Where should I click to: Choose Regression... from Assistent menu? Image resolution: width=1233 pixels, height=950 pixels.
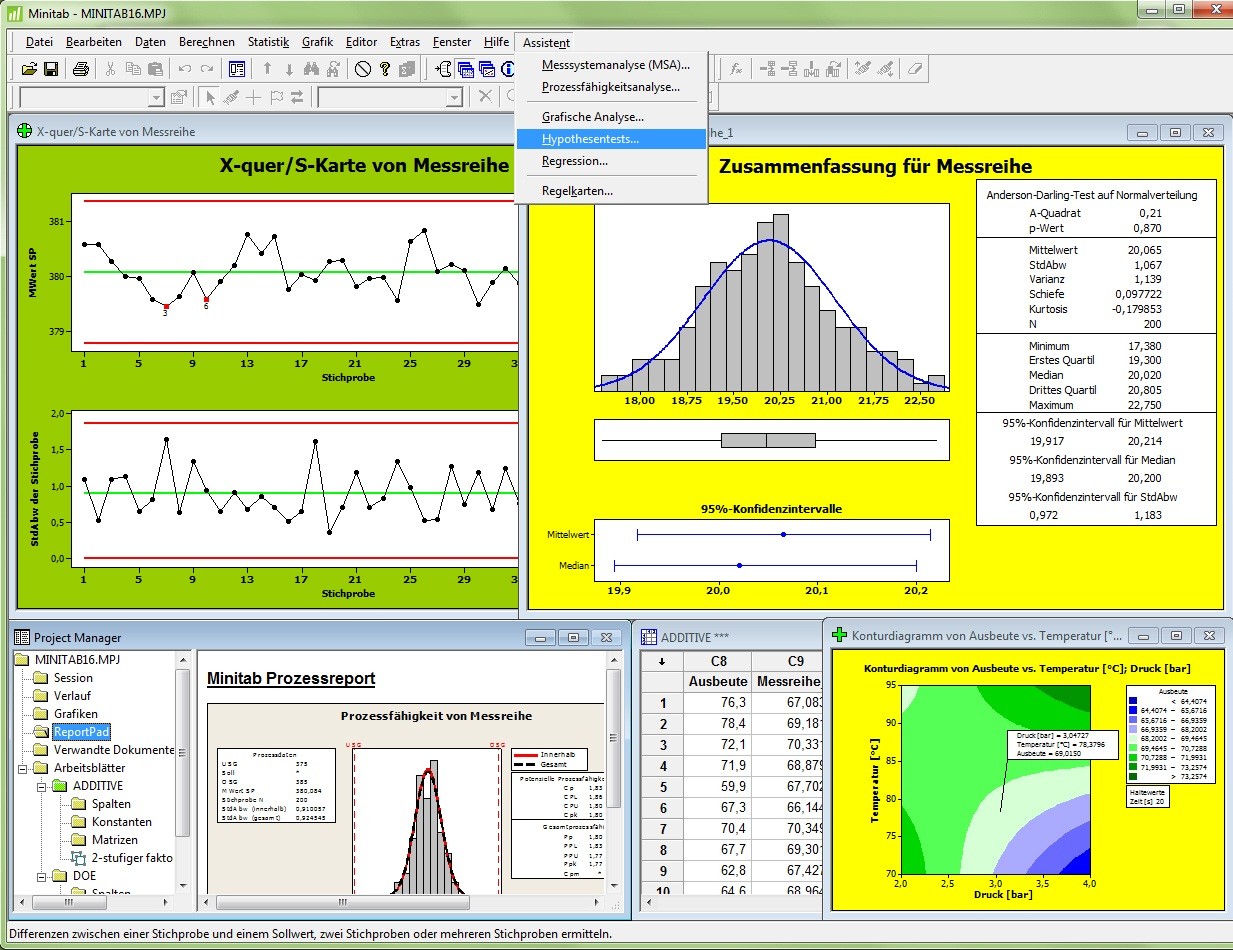click(611, 161)
